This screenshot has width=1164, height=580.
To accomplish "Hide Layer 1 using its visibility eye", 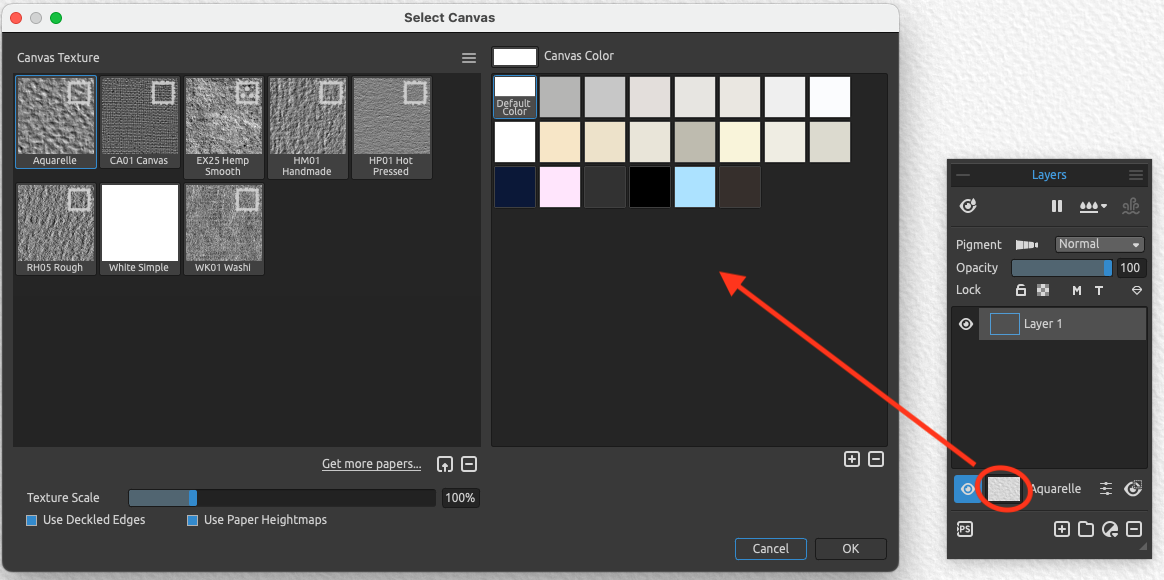I will [965, 323].
